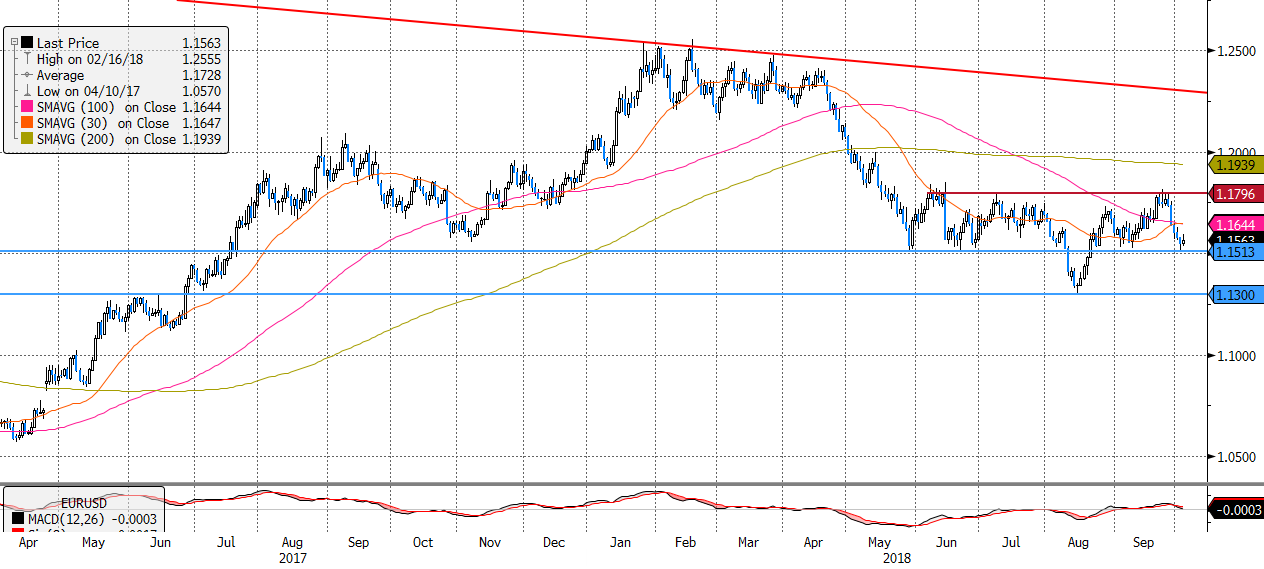Collapse the Last Price legend tree
Image resolution: width=1264 pixels, height=569 pixels.
click(x=15, y=43)
